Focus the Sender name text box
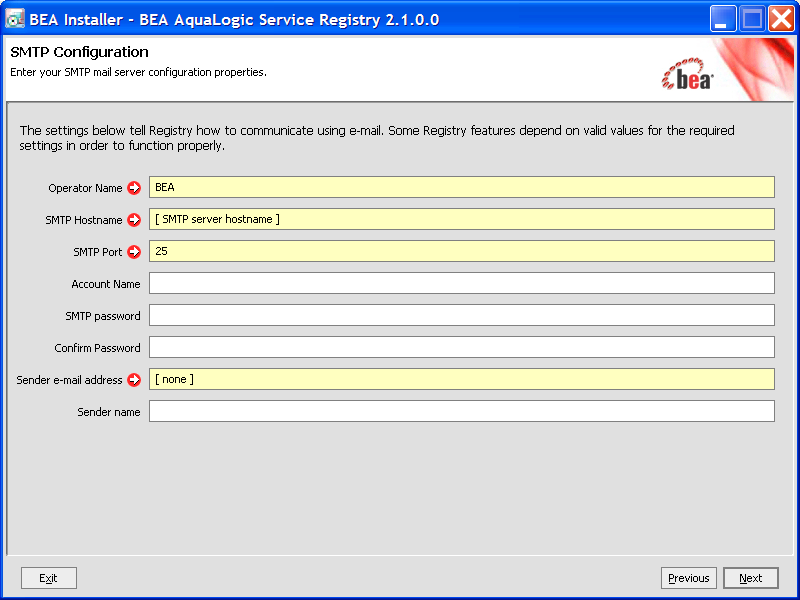Viewport: 800px width, 600px height. pyautogui.click(x=462, y=411)
